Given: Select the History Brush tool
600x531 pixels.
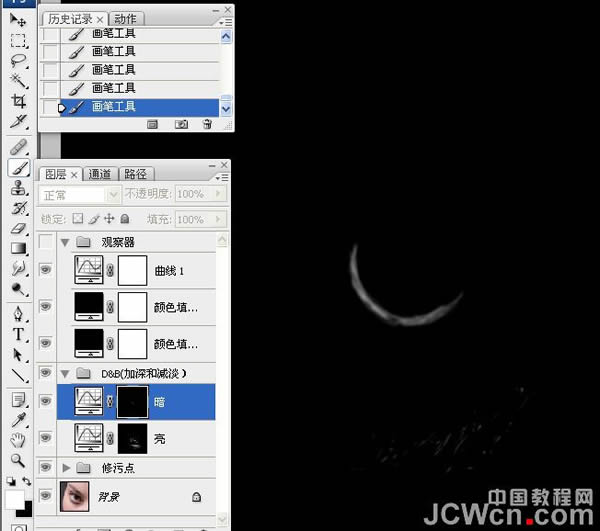Looking at the screenshot, I should [18, 208].
